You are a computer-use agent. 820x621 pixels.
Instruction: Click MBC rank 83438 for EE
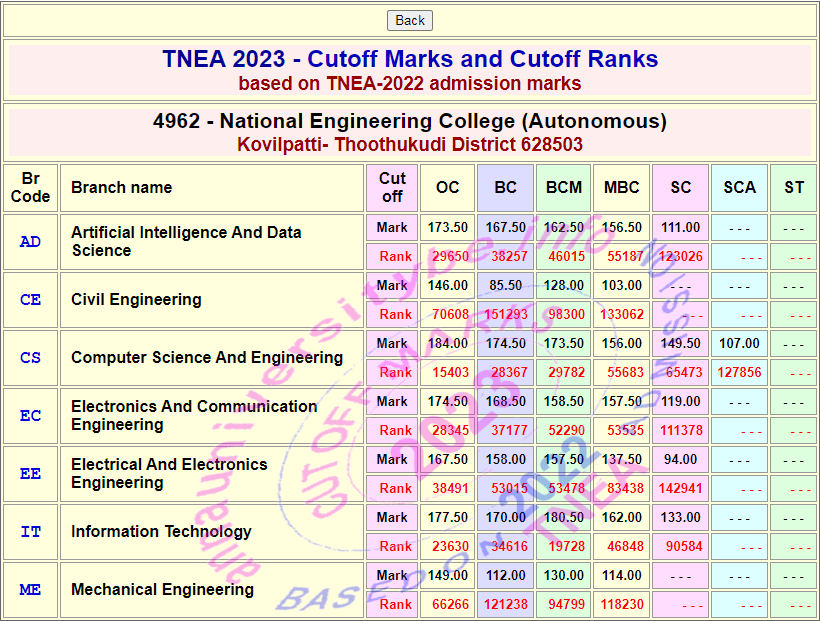click(625, 489)
